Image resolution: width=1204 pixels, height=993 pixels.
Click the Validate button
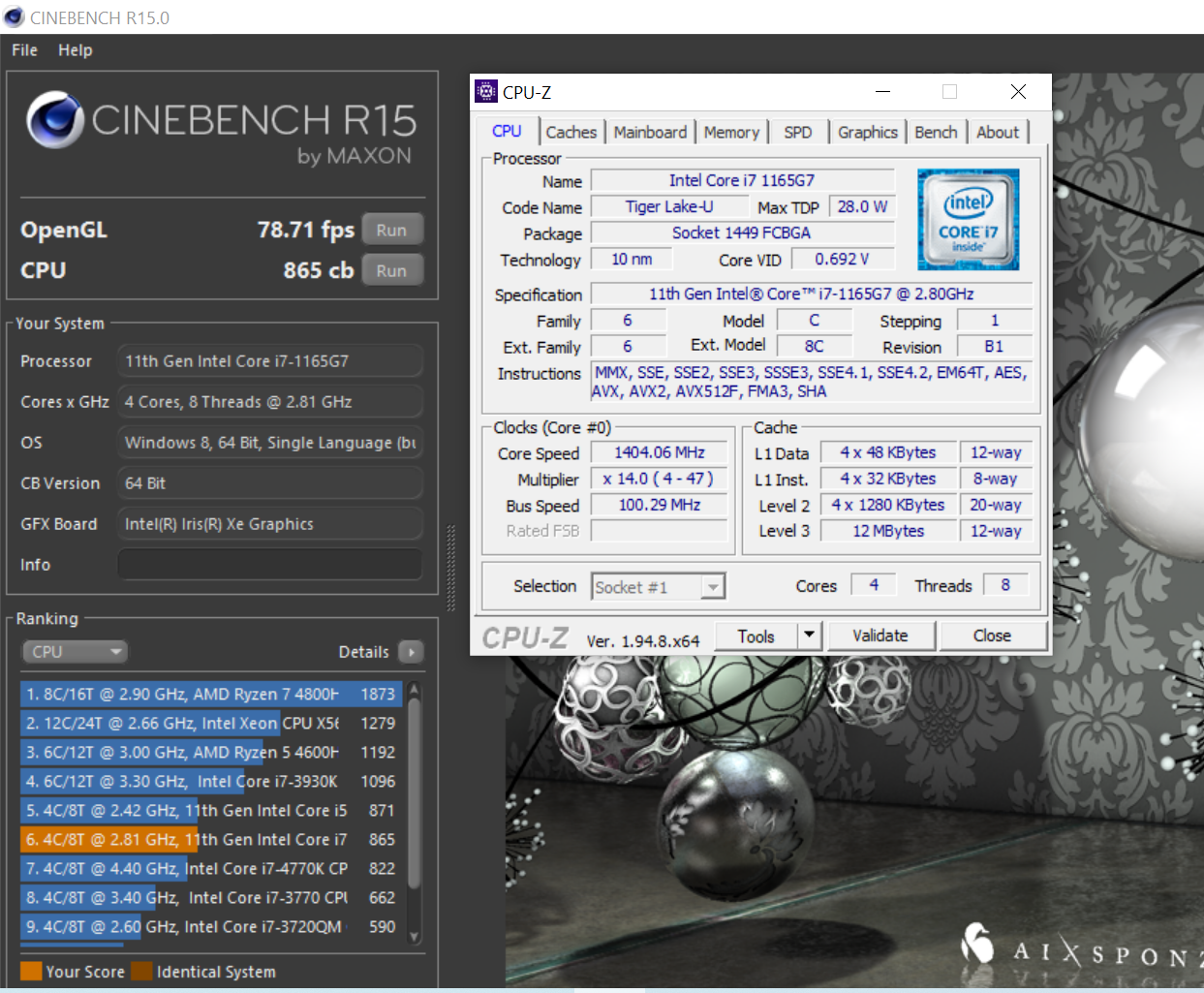click(880, 636)
